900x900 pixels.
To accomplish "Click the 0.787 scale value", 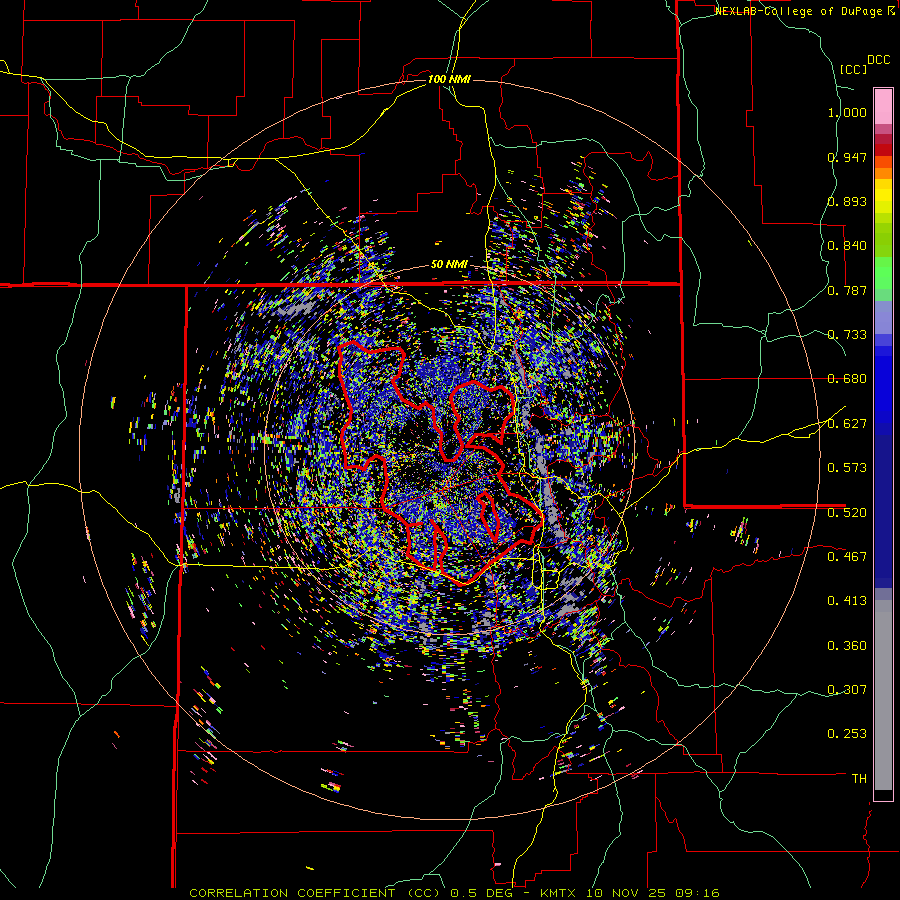I will click(847, 290).
